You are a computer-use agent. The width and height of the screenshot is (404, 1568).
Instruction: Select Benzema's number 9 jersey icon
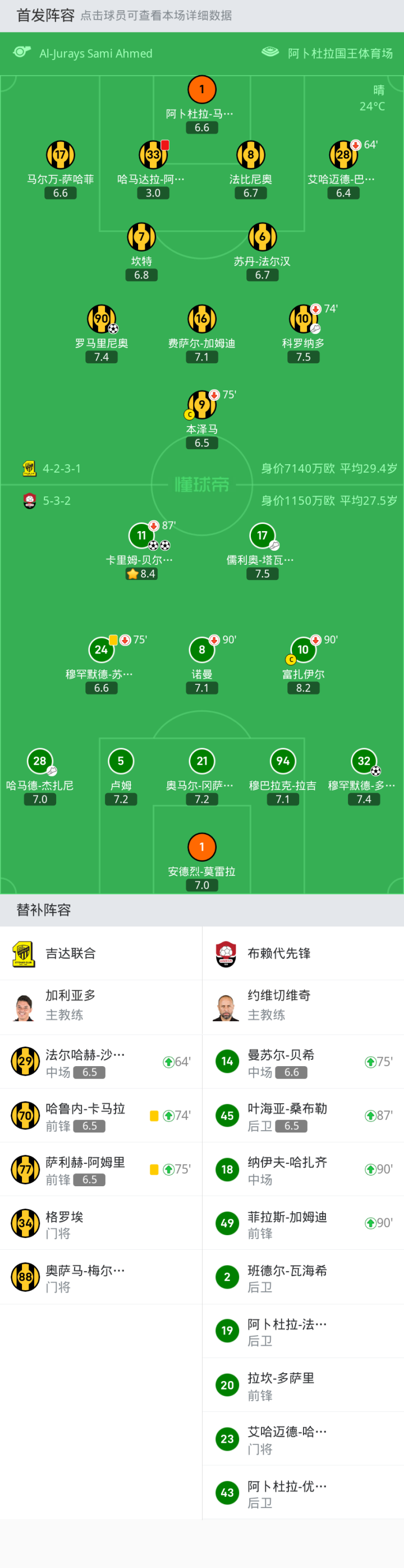[x=201, y=405]
